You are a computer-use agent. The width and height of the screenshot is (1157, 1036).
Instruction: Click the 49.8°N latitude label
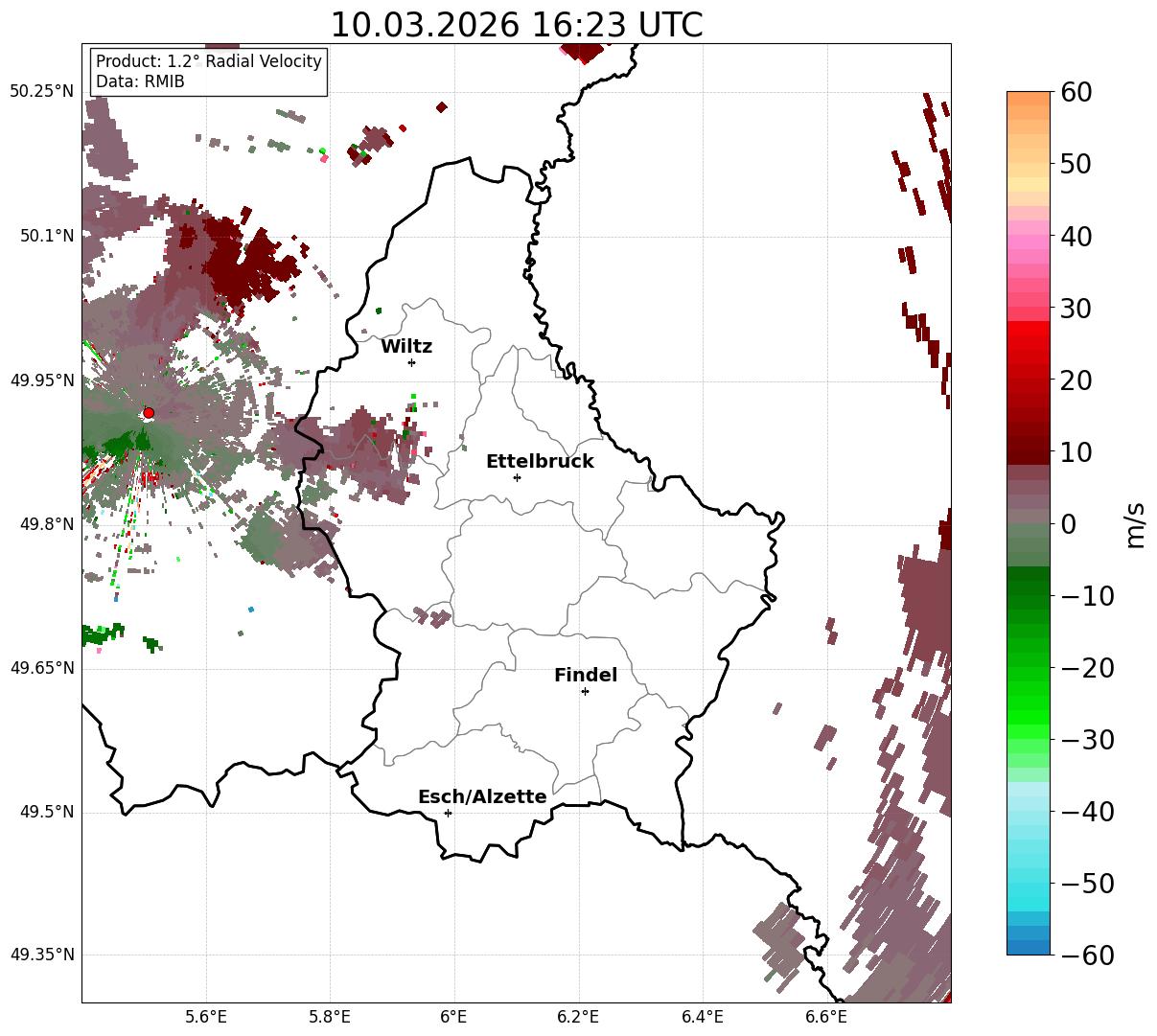click(47, 524)
